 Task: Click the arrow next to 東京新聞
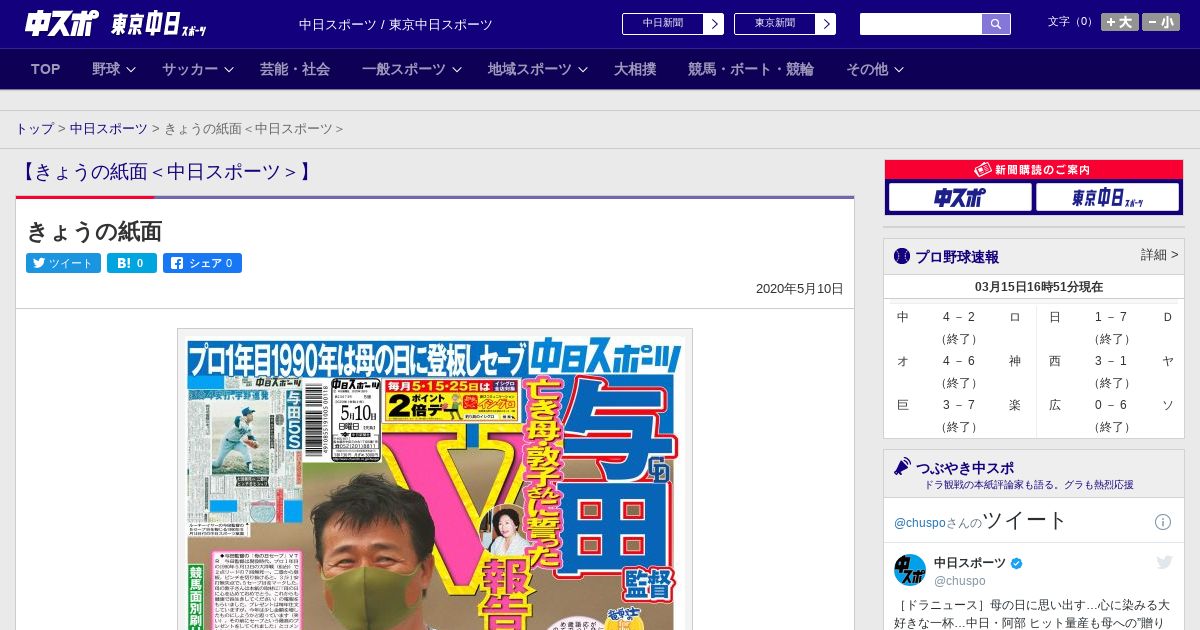(826, 24)
